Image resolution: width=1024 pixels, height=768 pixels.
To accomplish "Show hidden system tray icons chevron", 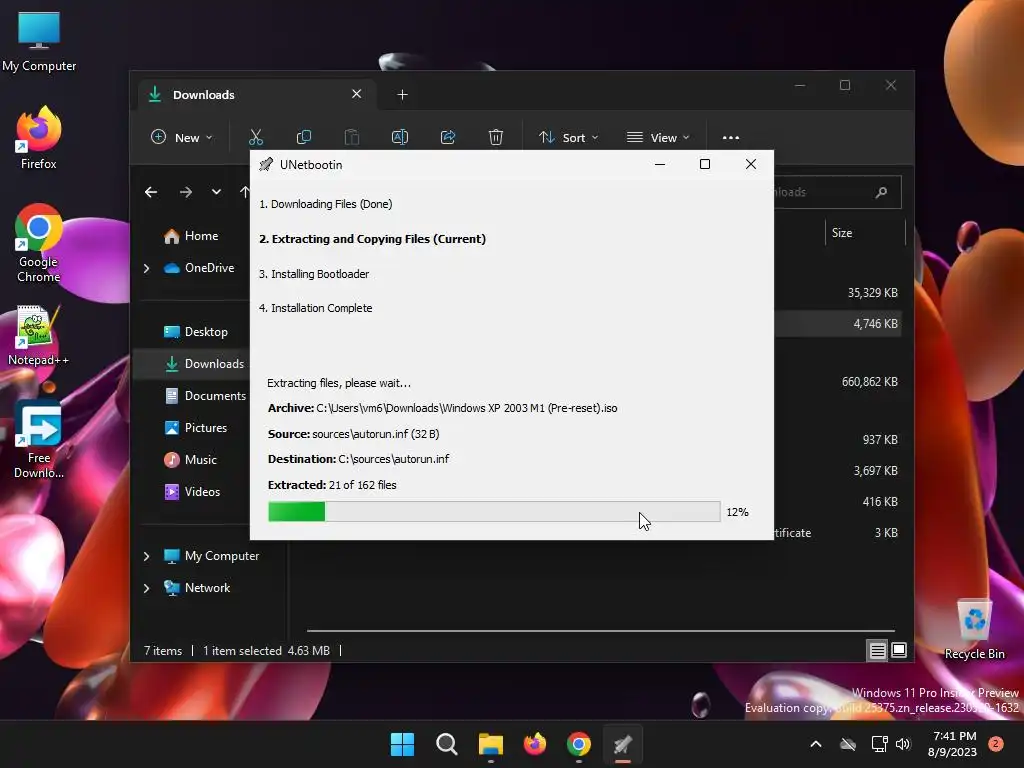I will click(x=816, y=744).
